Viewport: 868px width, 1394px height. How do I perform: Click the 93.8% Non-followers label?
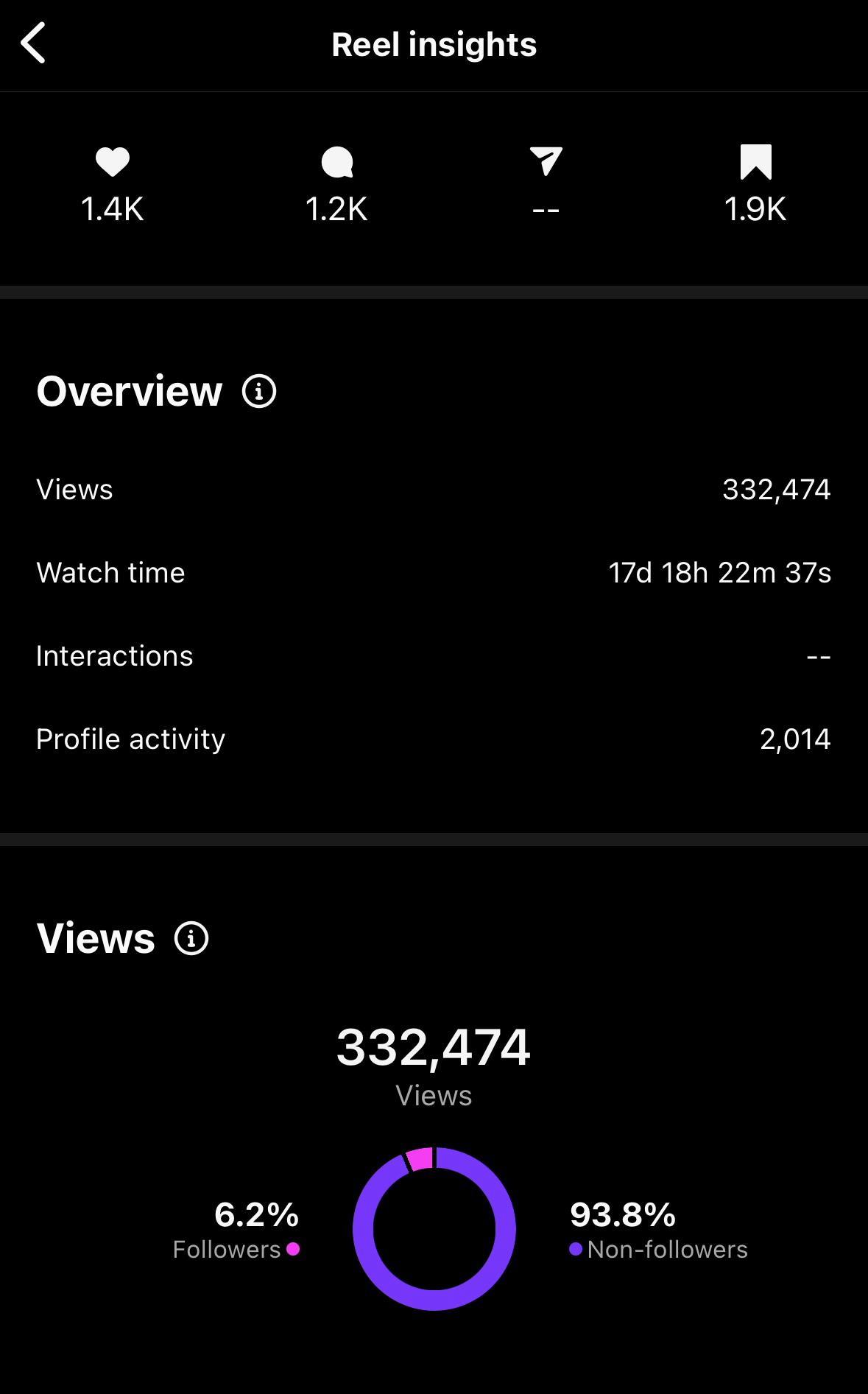pos(623,1215)
